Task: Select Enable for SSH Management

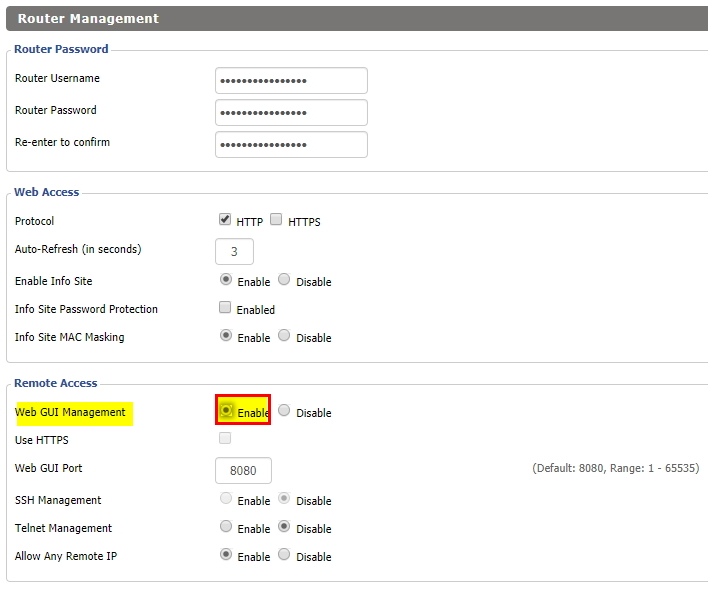Action: pos(226,499)
